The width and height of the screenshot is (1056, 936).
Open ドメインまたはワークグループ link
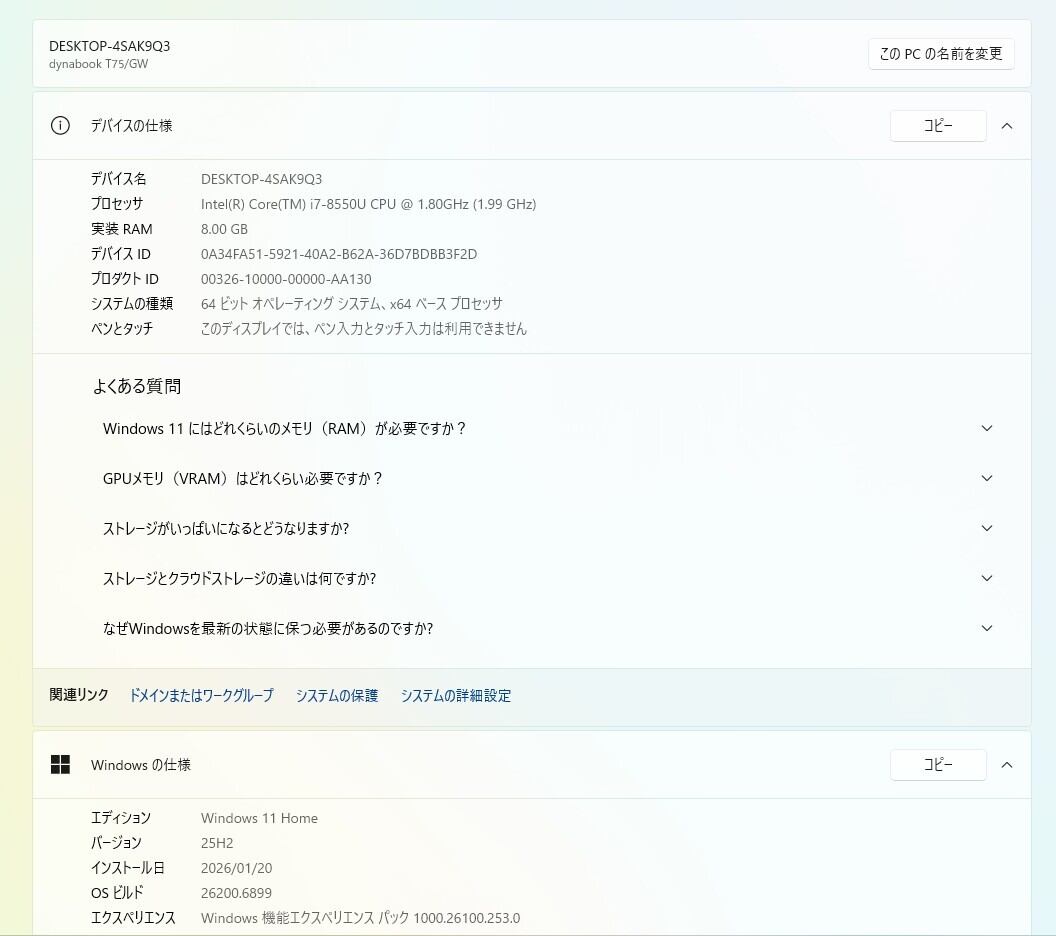coord(201,696)
